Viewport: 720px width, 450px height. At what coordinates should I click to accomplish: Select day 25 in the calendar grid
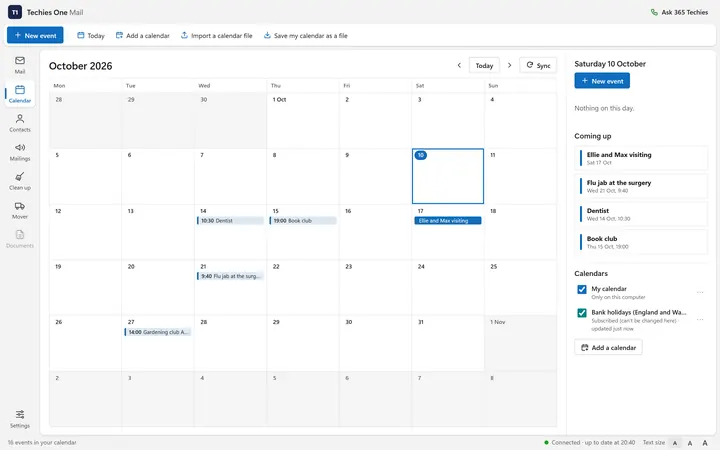(520, 287)
